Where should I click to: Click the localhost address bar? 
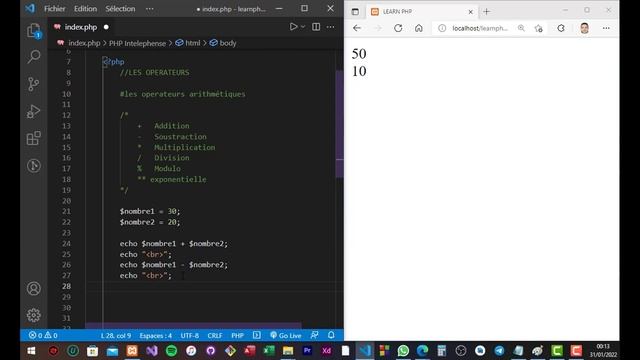pos(480,28)
